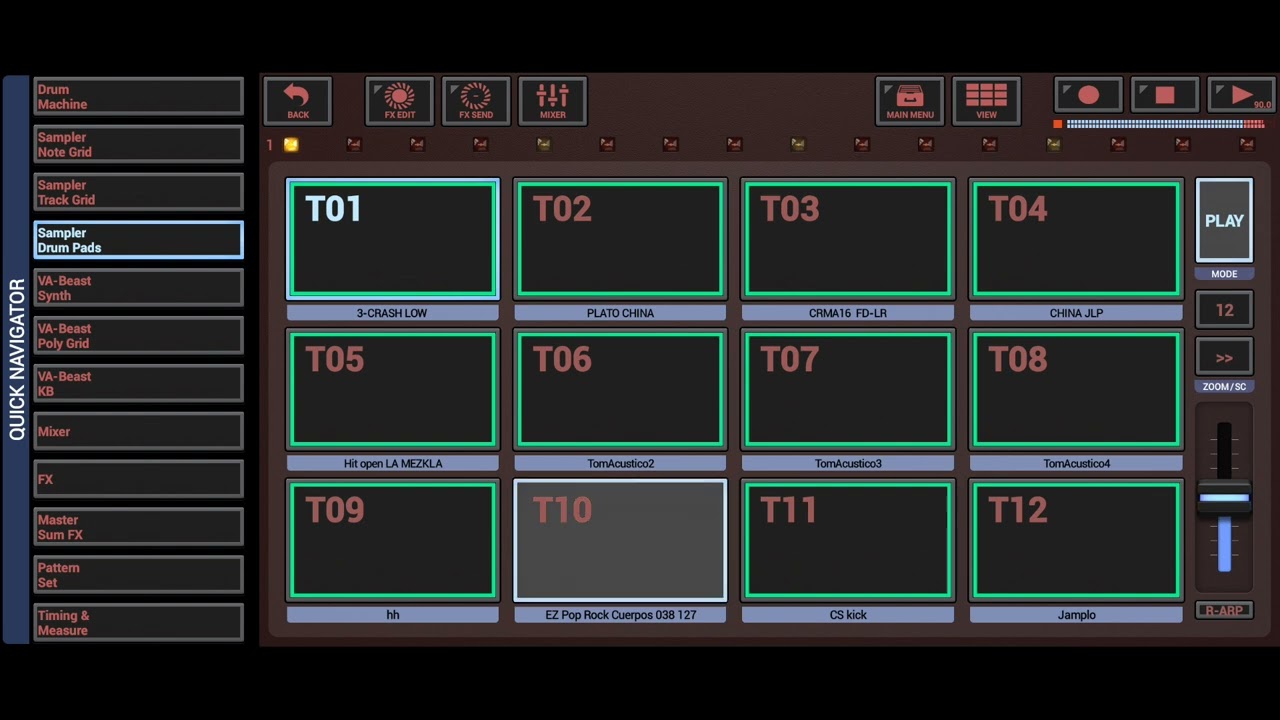Tap drum pad T02

pyautogui.click(x=620, y=239)
